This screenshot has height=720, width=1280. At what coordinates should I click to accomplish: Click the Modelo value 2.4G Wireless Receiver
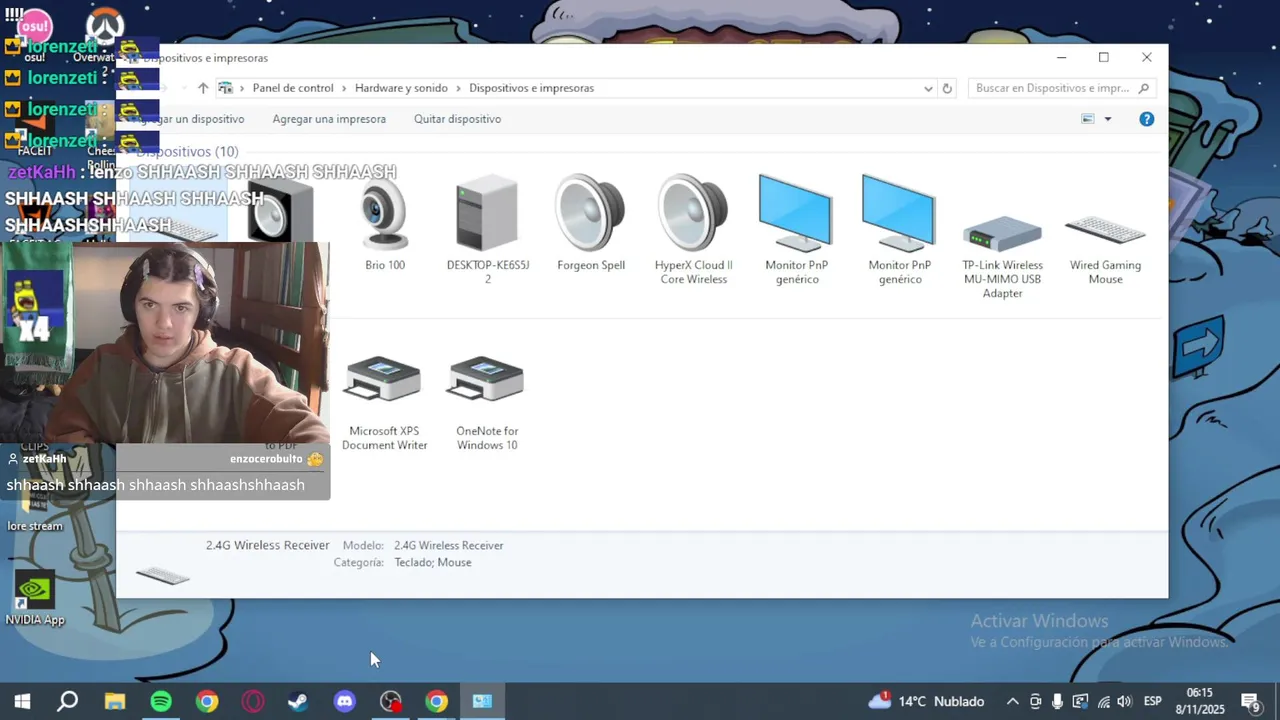(449, 545)
